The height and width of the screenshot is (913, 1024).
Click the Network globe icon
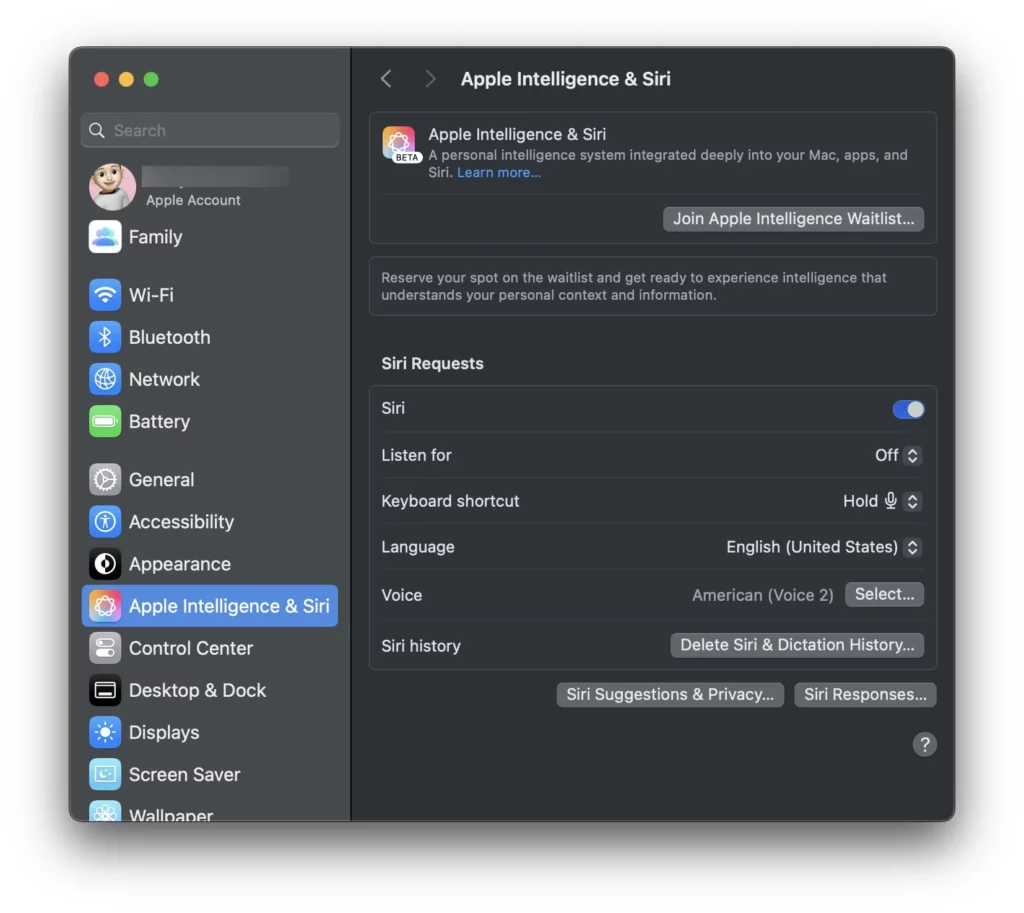104,379
